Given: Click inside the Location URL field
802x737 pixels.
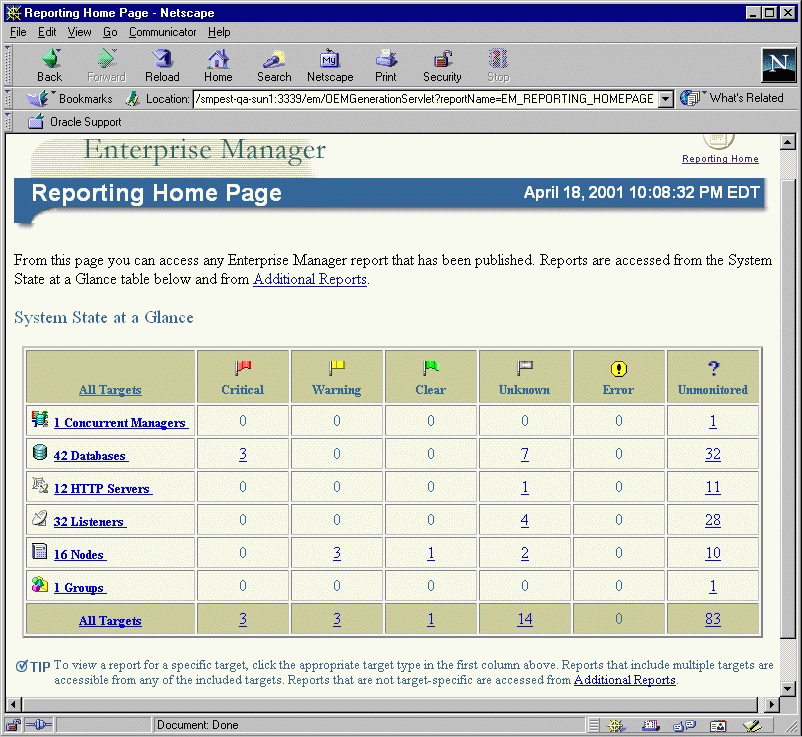Looking at the screenshot, I should coord(425,99).
